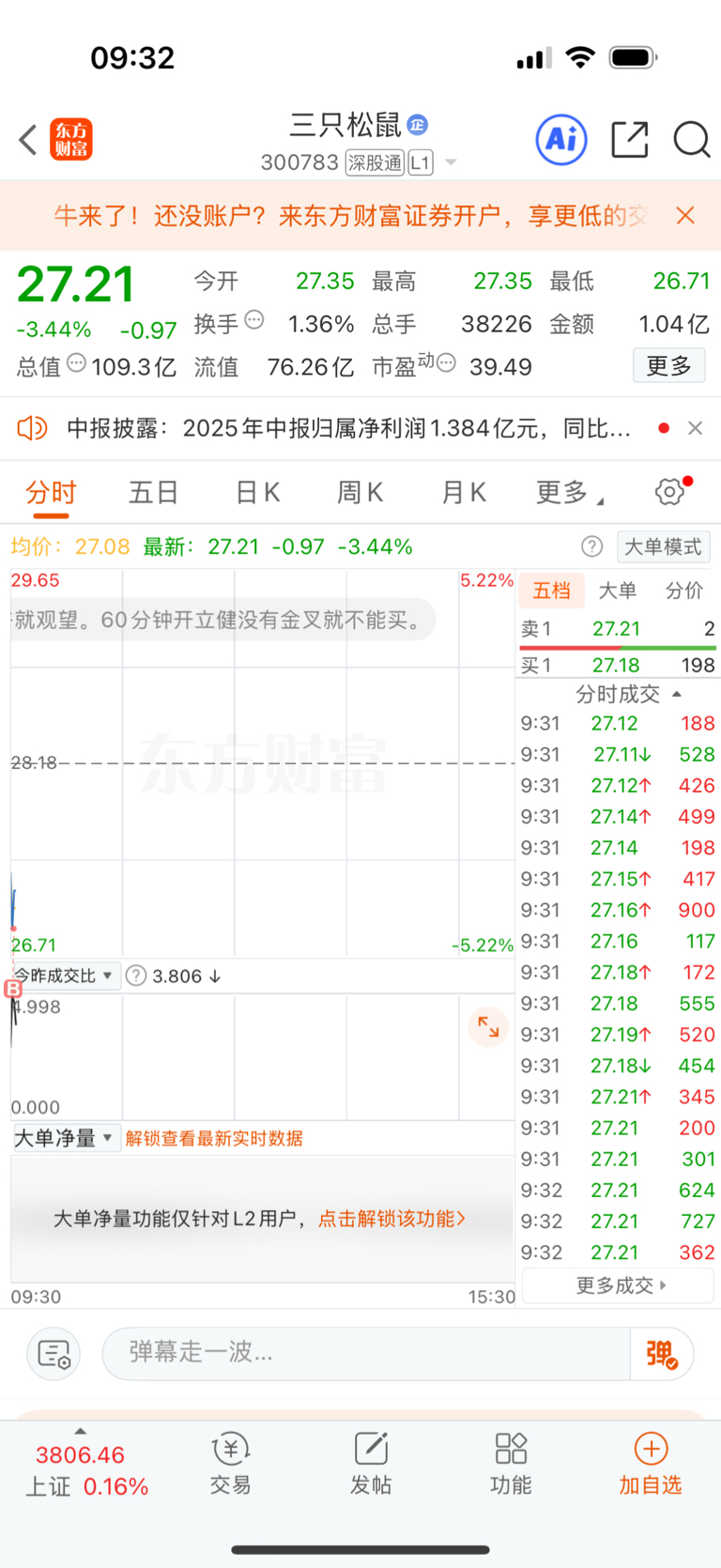
Task: Tap 点击解锁该功能 link
Action: pos(392,1219)
